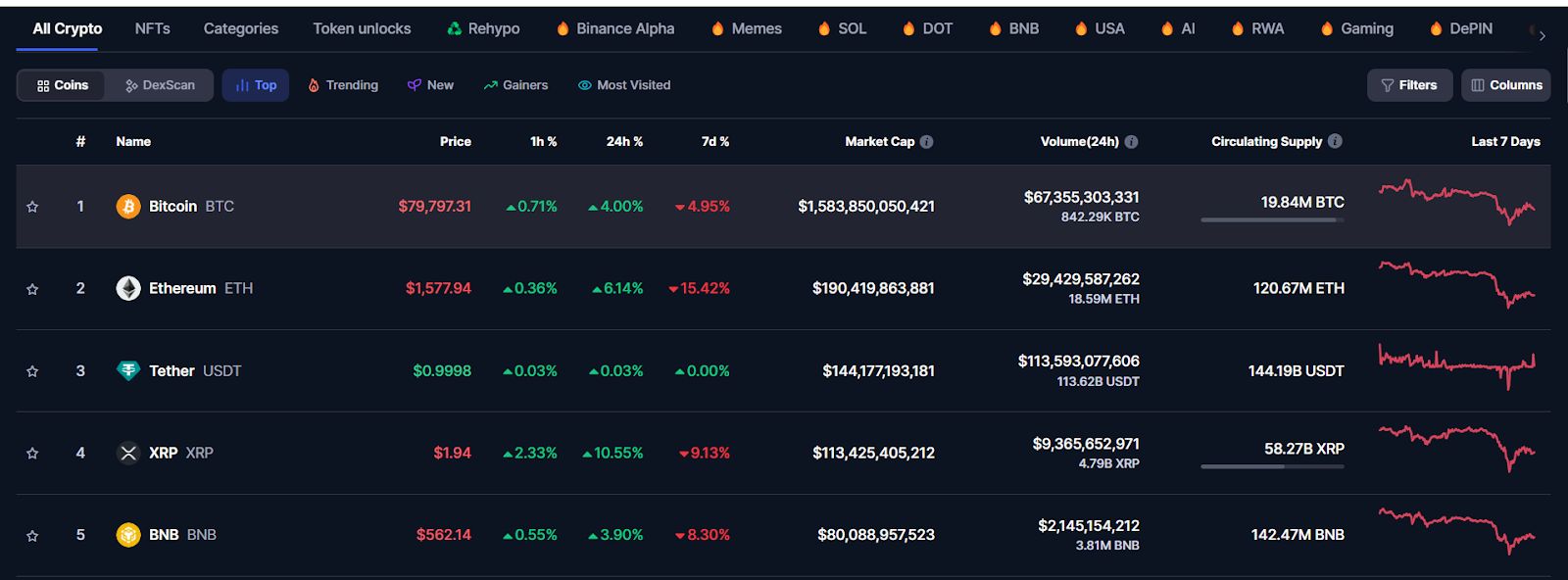Open Tether 7-day price chart
This screenshot has height=580, width=1568.
tap(1457, 366)
